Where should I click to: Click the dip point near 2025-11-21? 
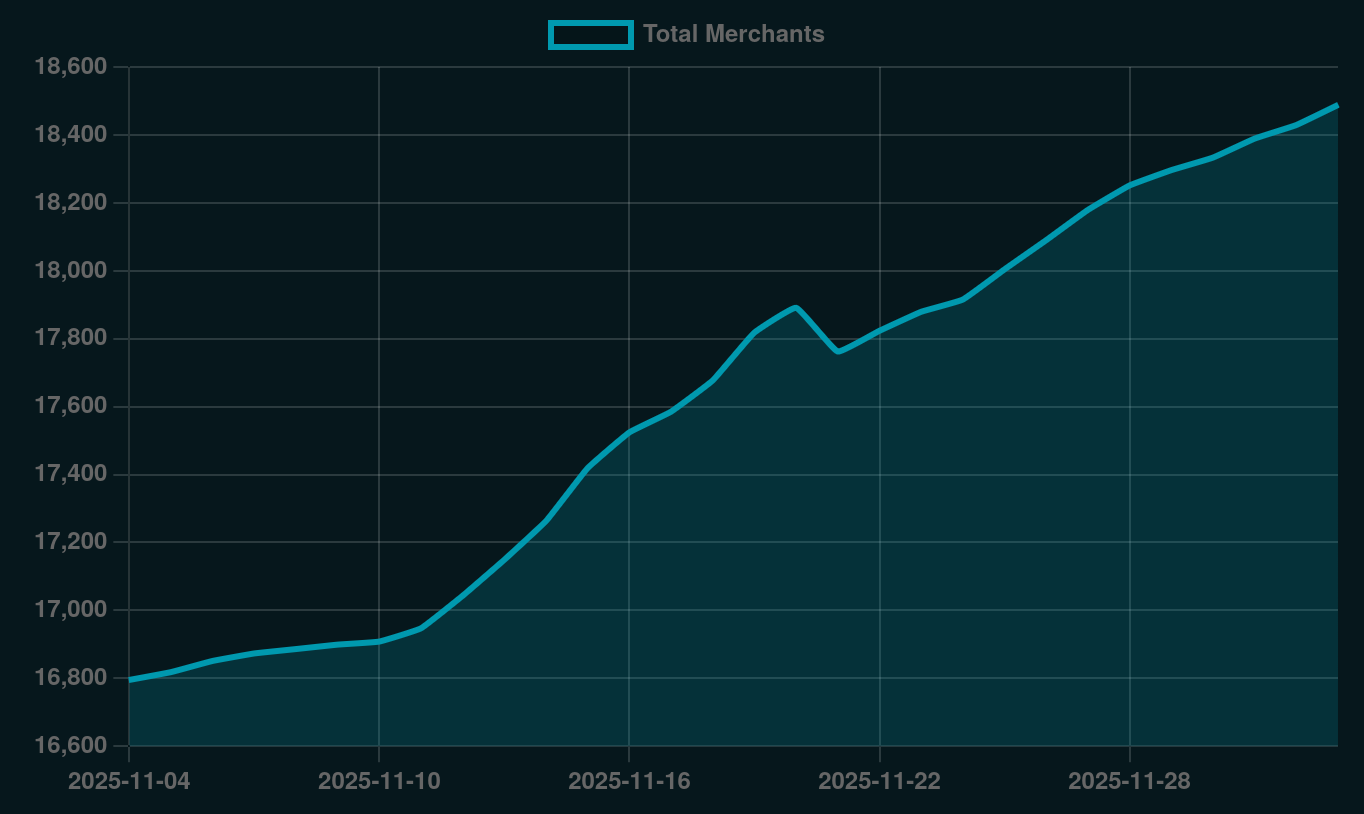pos(837,353)
